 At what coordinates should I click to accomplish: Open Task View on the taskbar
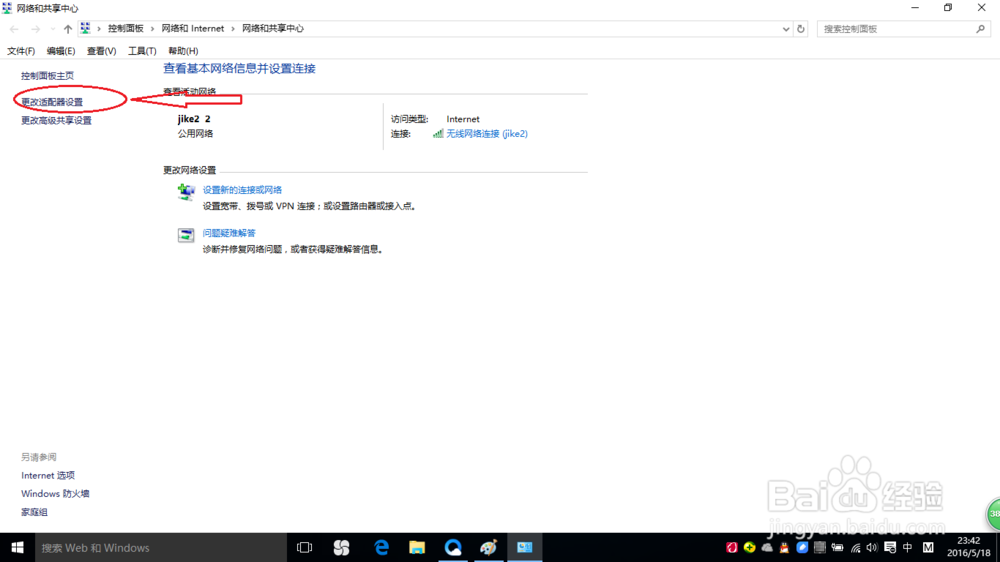point(305,548)
